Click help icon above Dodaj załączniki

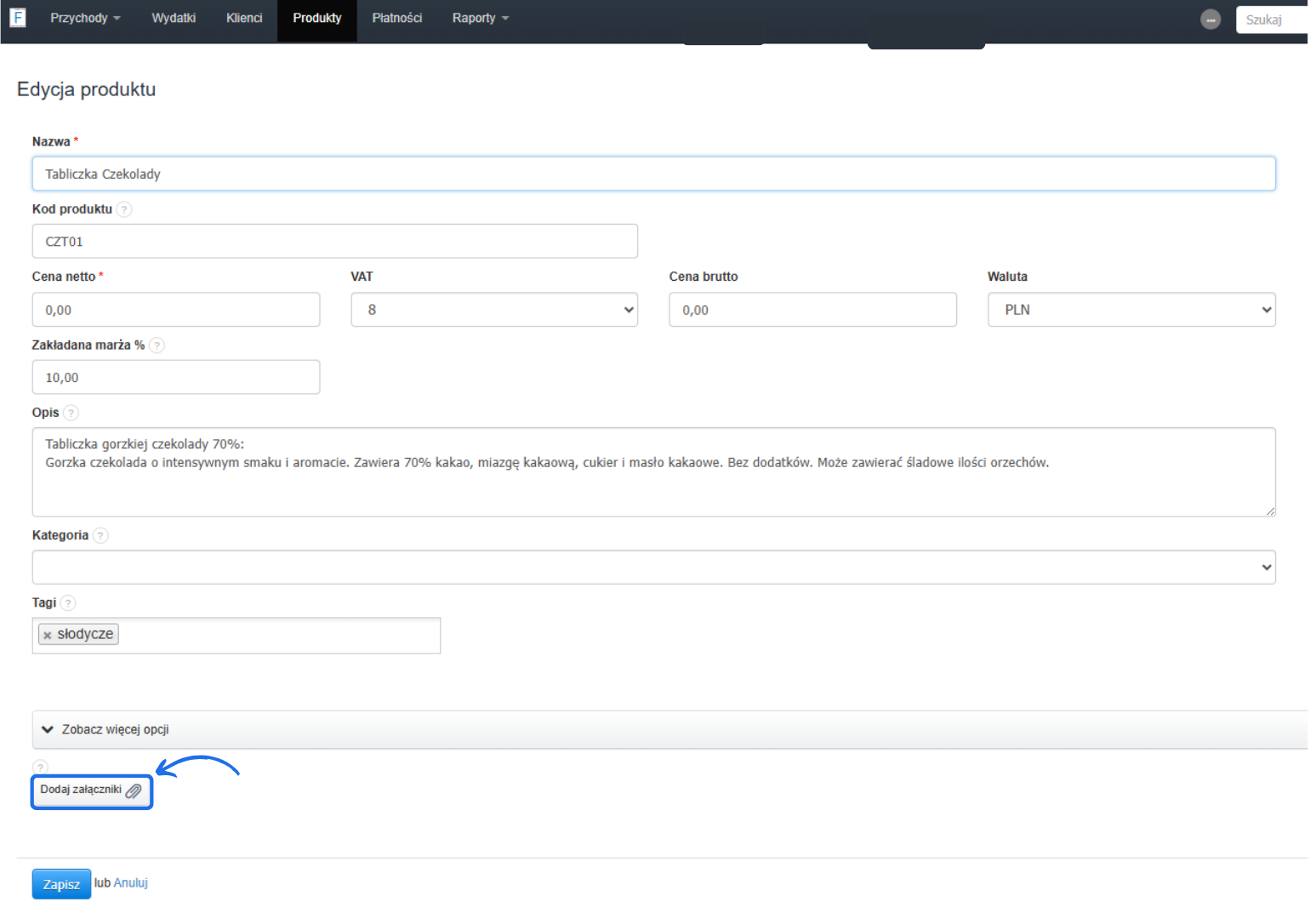click(40, 767)
